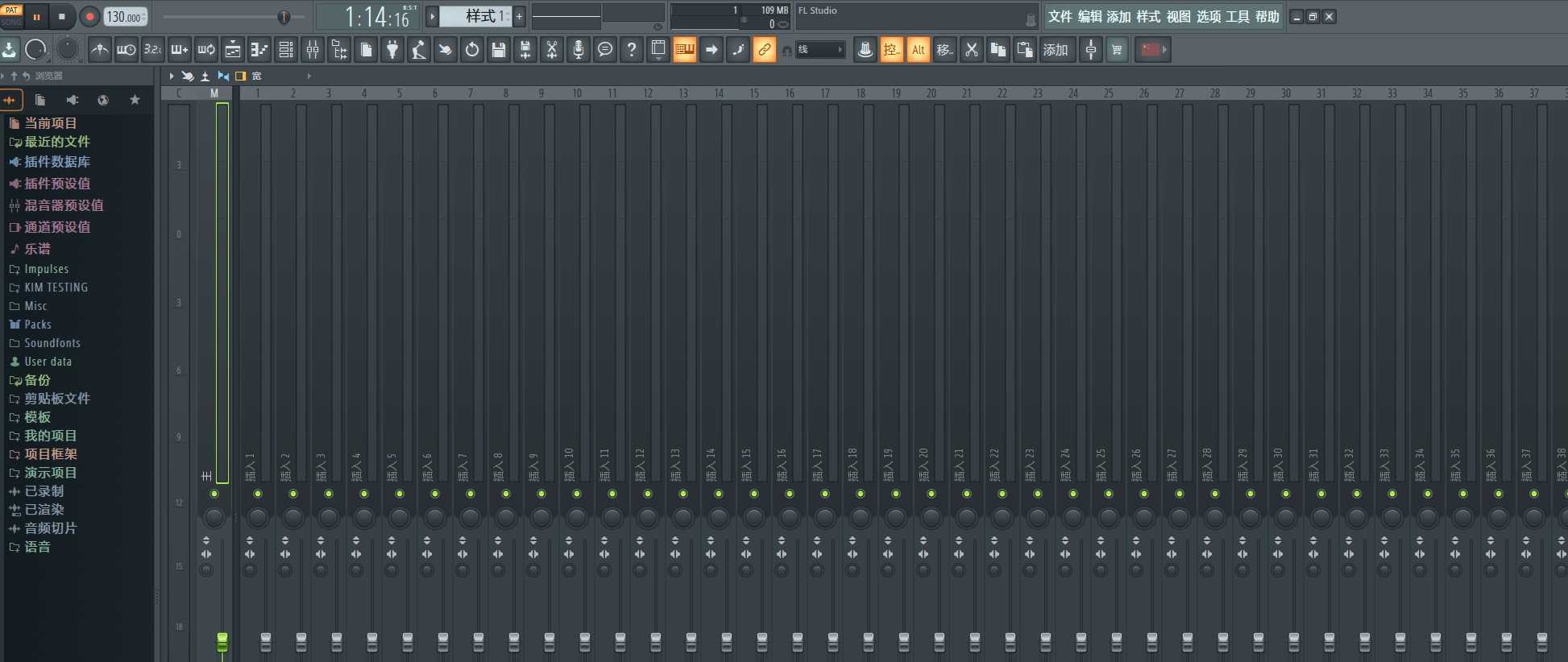The width and height of the screenshot is (1568, 662).
Task: Click the paste clipboard icon in toolbar
Action: coord(1025,50)
